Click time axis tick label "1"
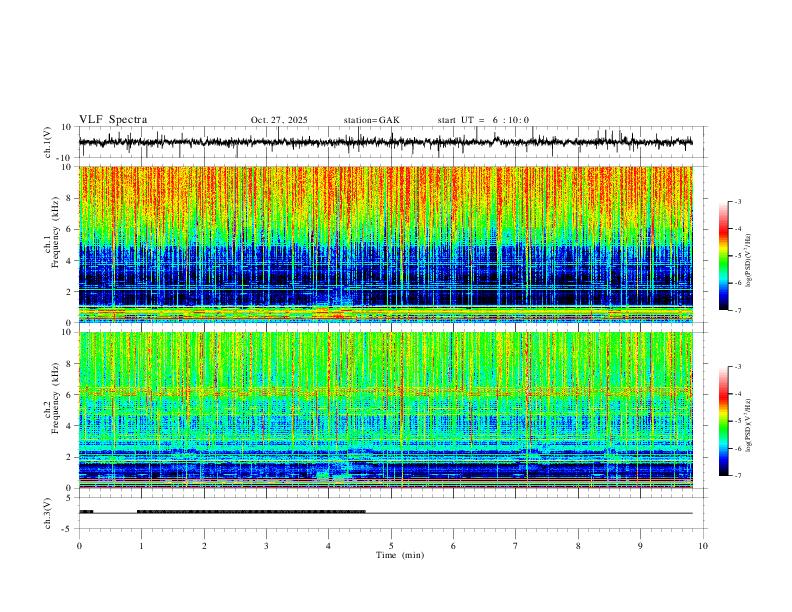Image resolution: width=792 pixels, height=612 pixels. click(141, 546)
